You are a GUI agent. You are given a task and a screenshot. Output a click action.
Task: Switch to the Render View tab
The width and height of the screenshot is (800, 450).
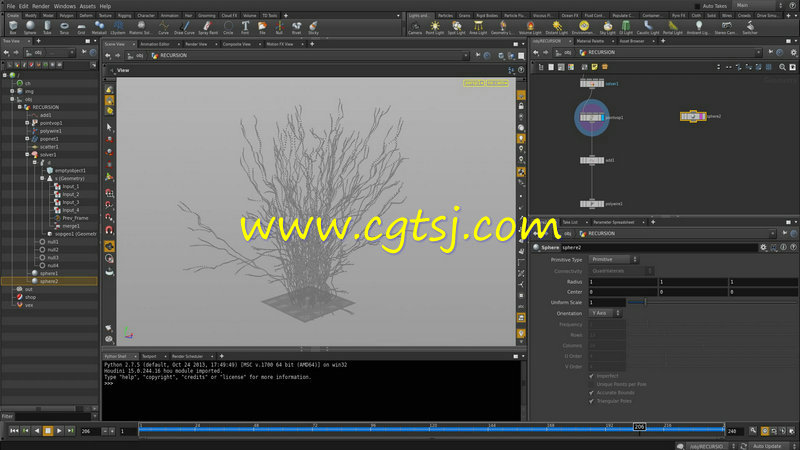tap(196, 44)
